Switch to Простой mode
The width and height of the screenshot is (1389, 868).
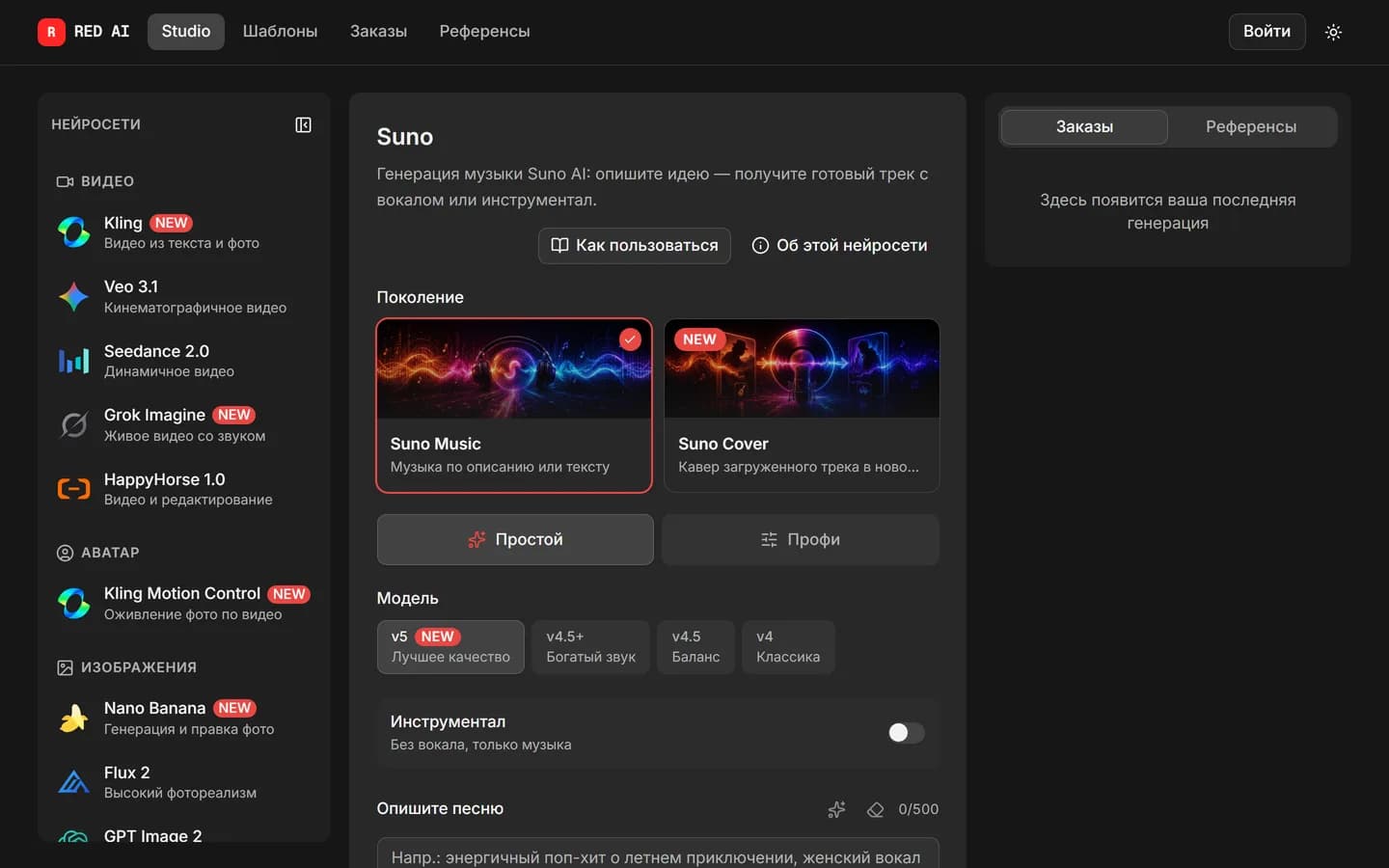click(x=515, y=539)
